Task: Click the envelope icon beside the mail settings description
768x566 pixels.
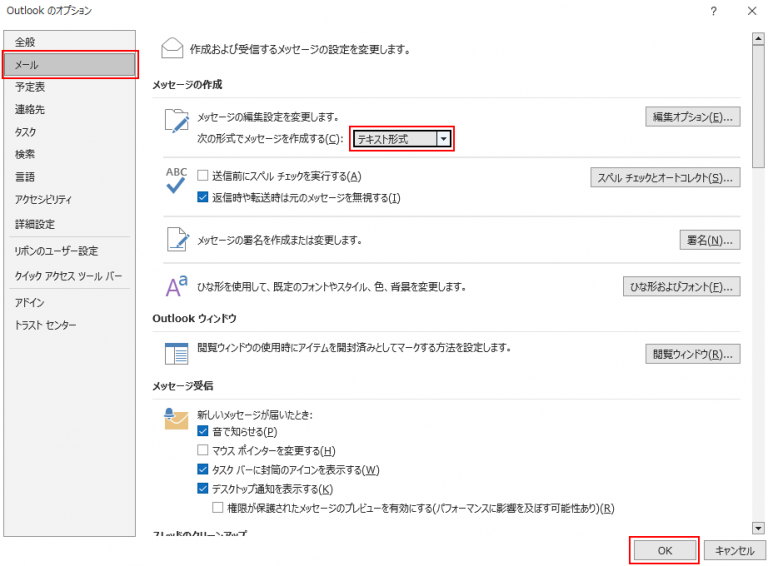Action: [172, 48]
